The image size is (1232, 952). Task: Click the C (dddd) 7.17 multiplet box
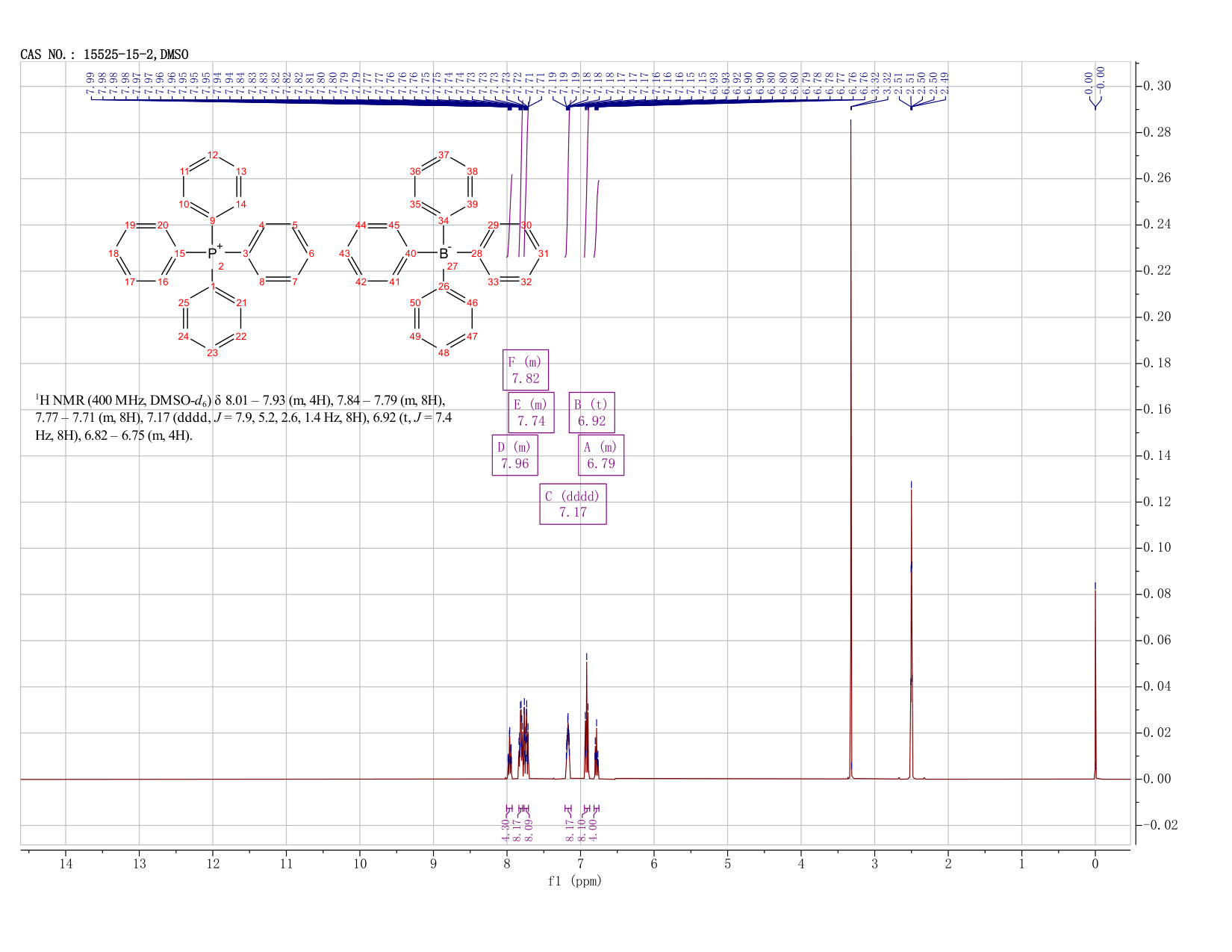(x=573, y=504)
